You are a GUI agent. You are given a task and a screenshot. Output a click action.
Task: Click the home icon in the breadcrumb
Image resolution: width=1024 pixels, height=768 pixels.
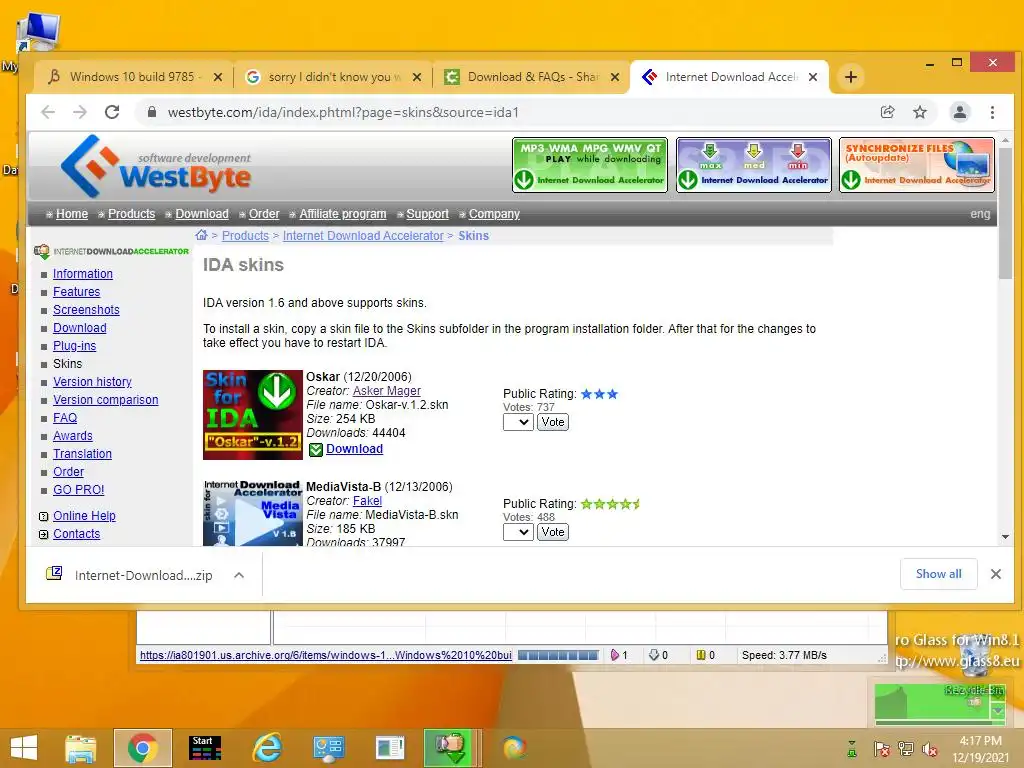[x=201, y=235]
